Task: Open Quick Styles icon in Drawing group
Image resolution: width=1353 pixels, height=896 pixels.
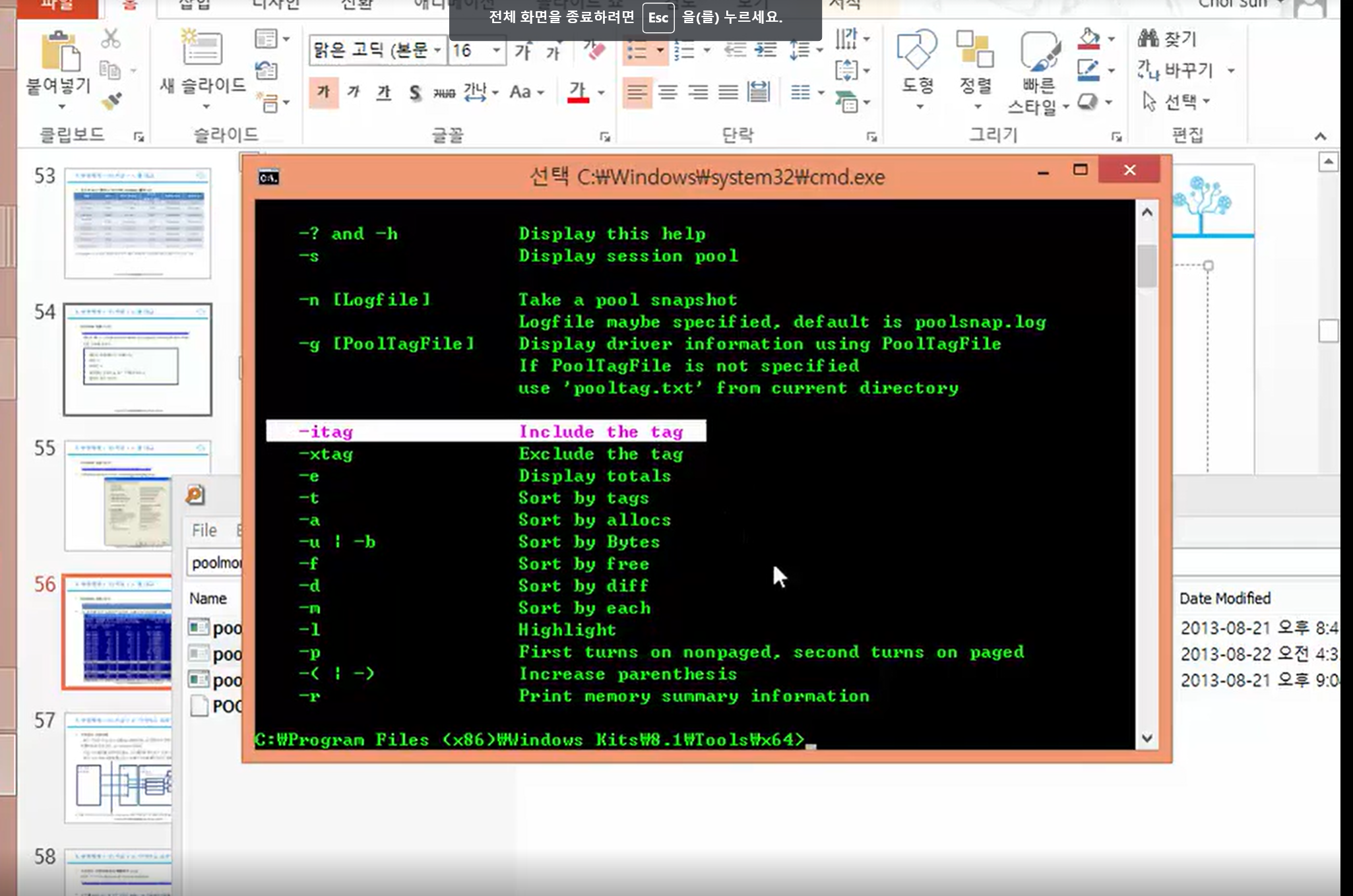Action: tap(1040, 51)
